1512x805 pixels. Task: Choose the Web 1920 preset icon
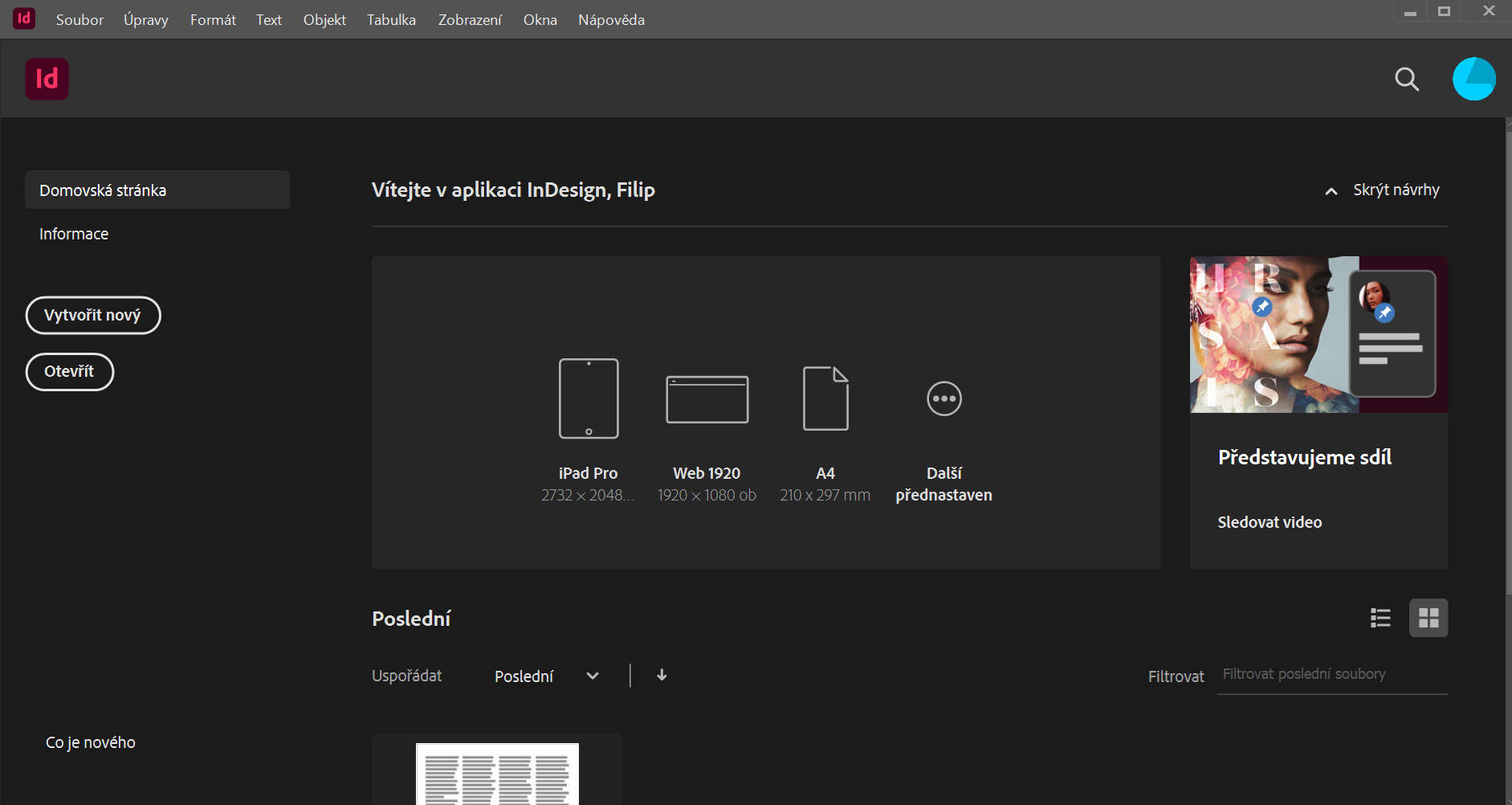pos(707,399)
